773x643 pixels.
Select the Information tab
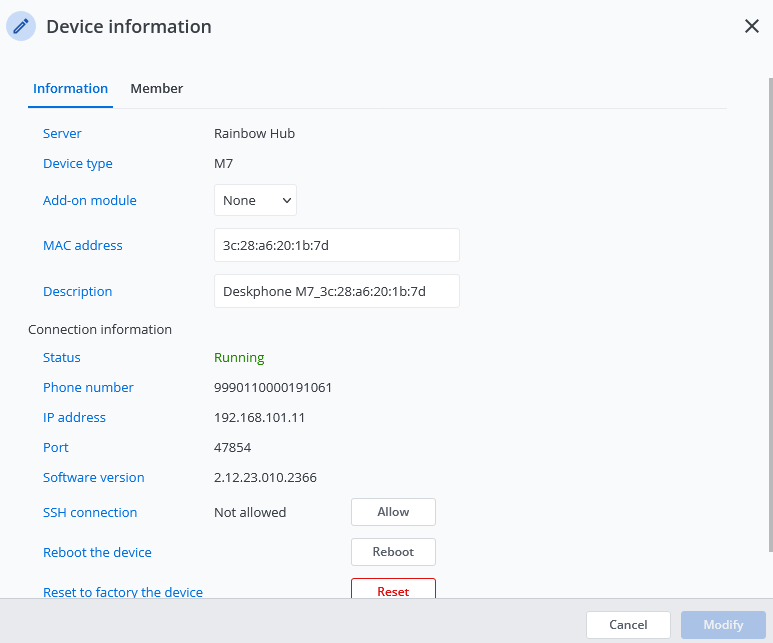tap(70, 88)
